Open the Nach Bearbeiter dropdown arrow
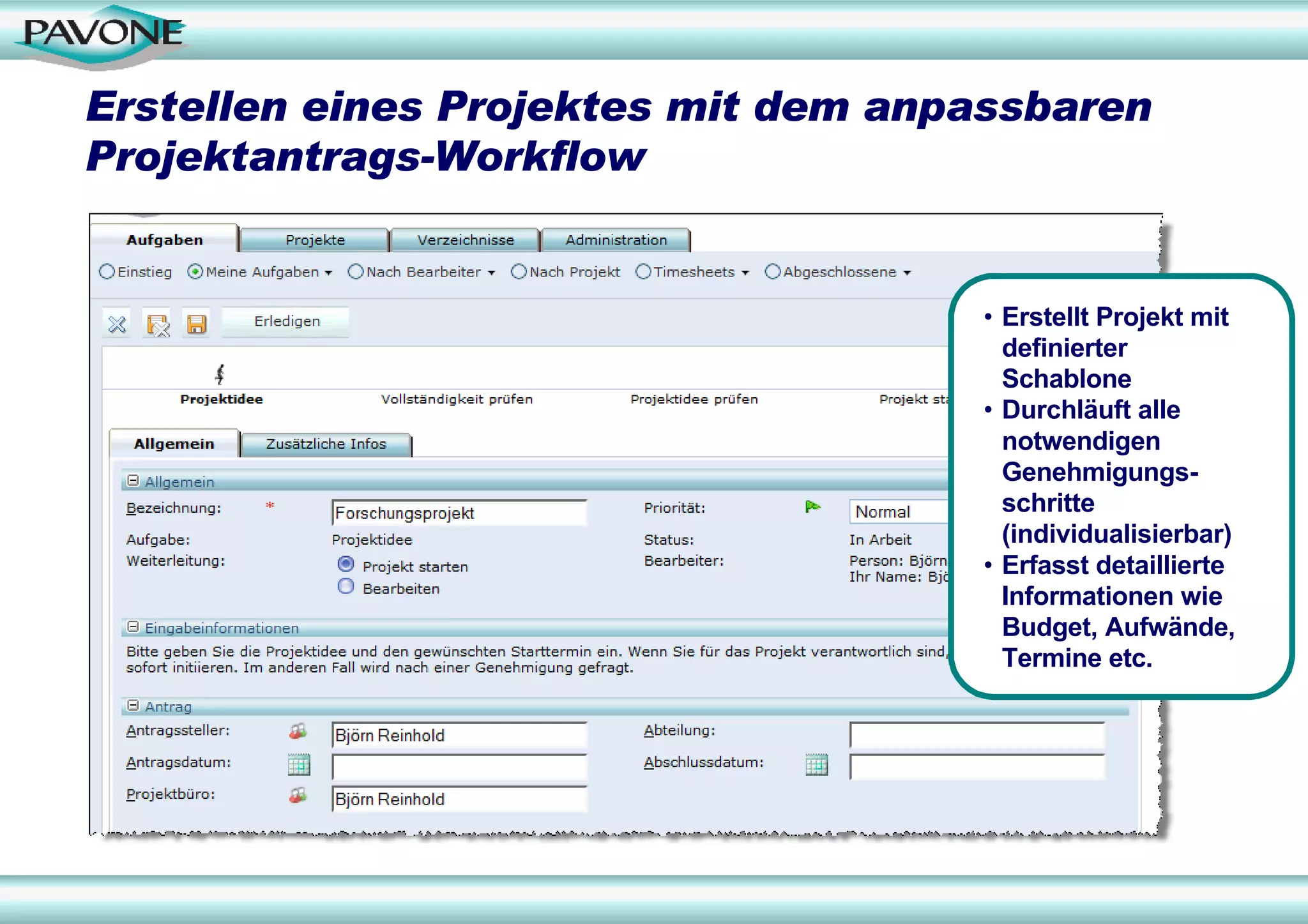This screenshot has width=1308, height=924. 491,273
